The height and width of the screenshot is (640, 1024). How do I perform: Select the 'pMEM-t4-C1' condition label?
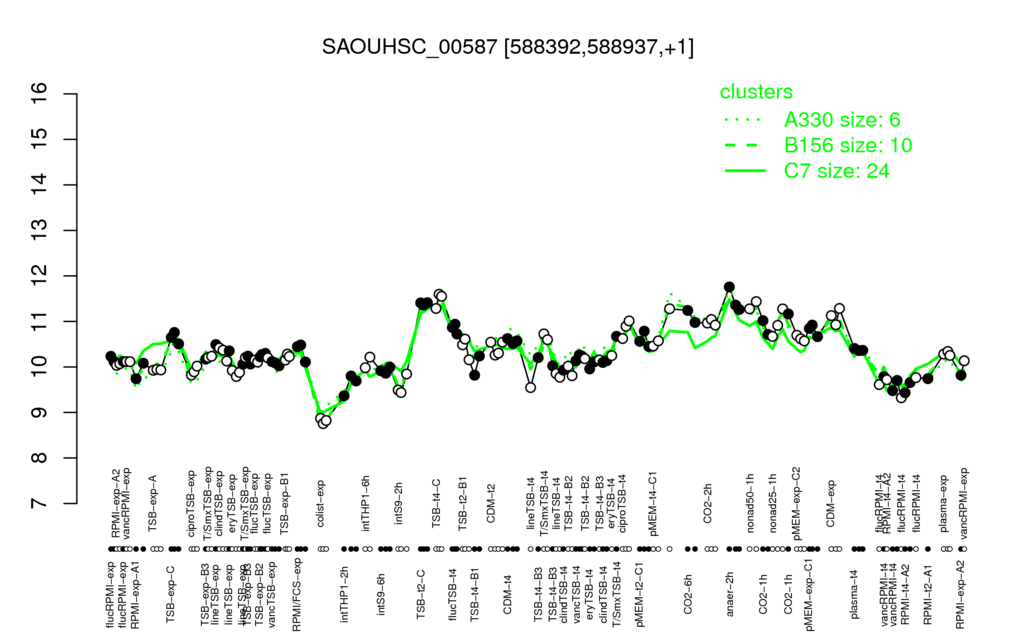[654, 502]
